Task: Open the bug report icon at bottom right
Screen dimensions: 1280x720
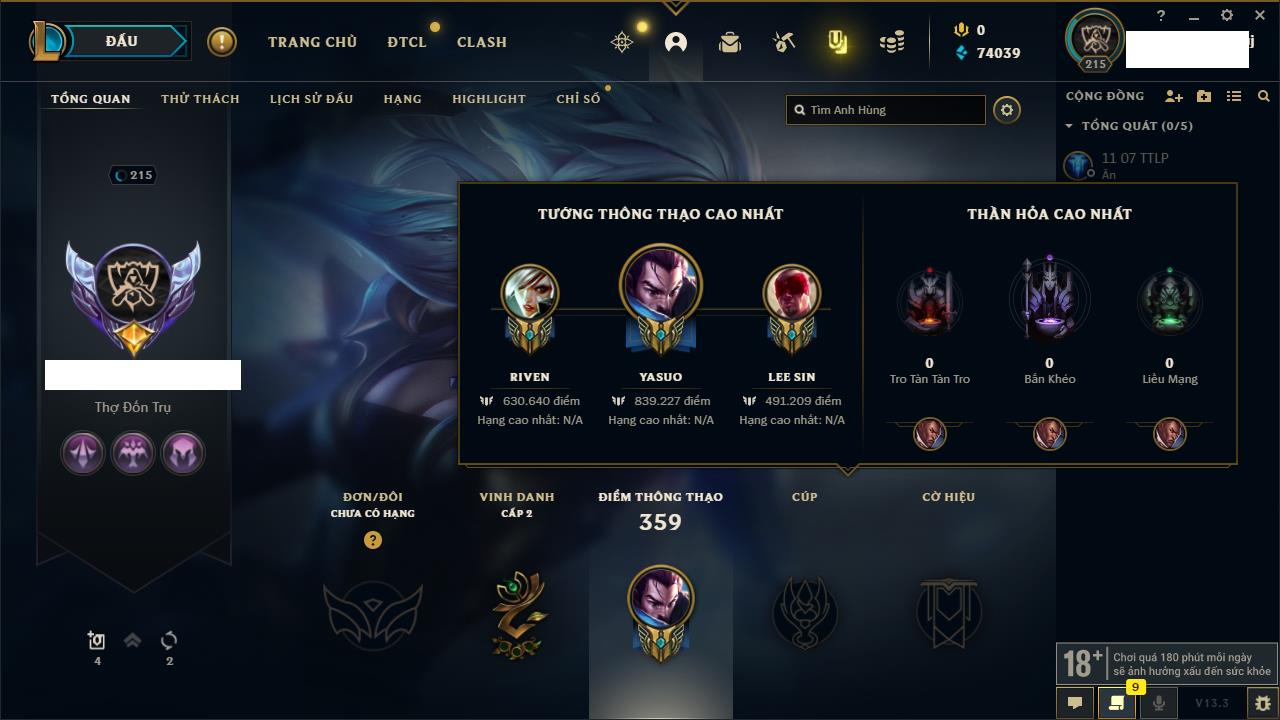Action: pos(1262,703)
